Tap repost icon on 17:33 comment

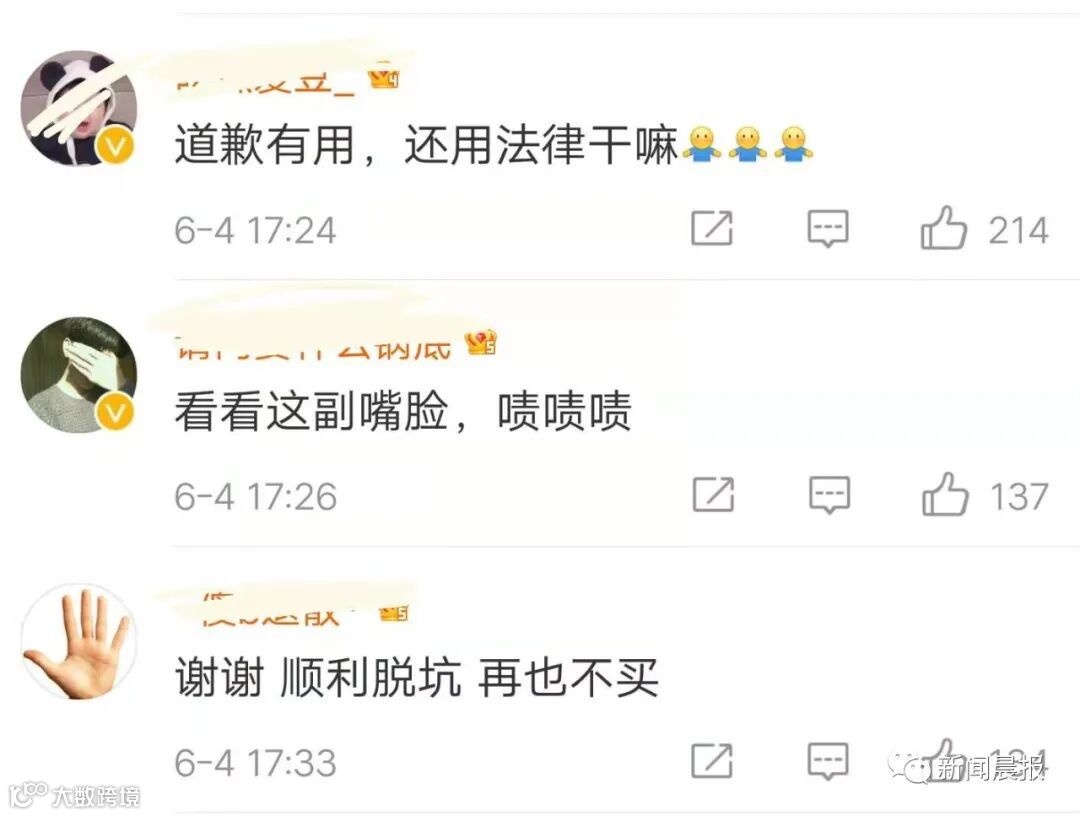tap(712, 761)
